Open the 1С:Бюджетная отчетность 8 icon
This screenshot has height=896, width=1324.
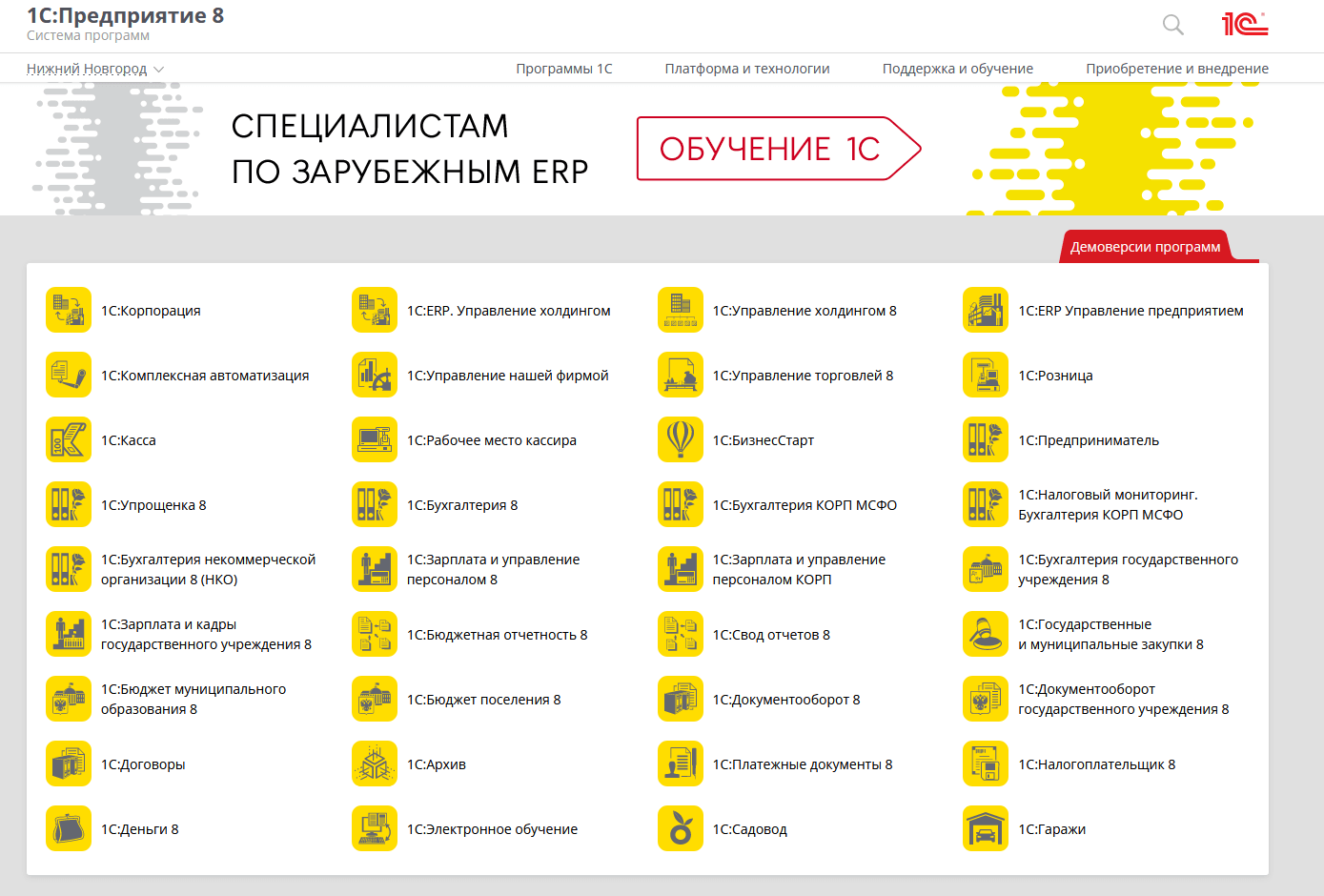(x=375, y=635)
